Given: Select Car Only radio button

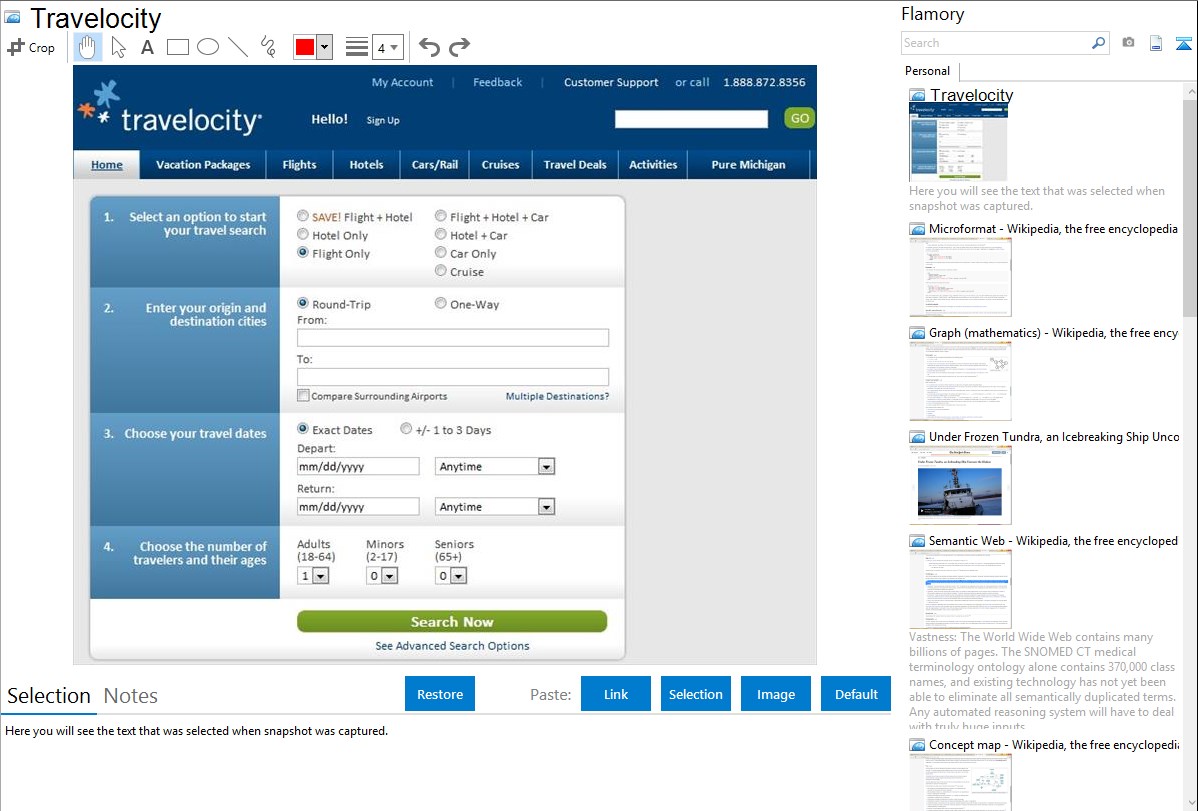Looking at the screenshot, I should 440,253.
